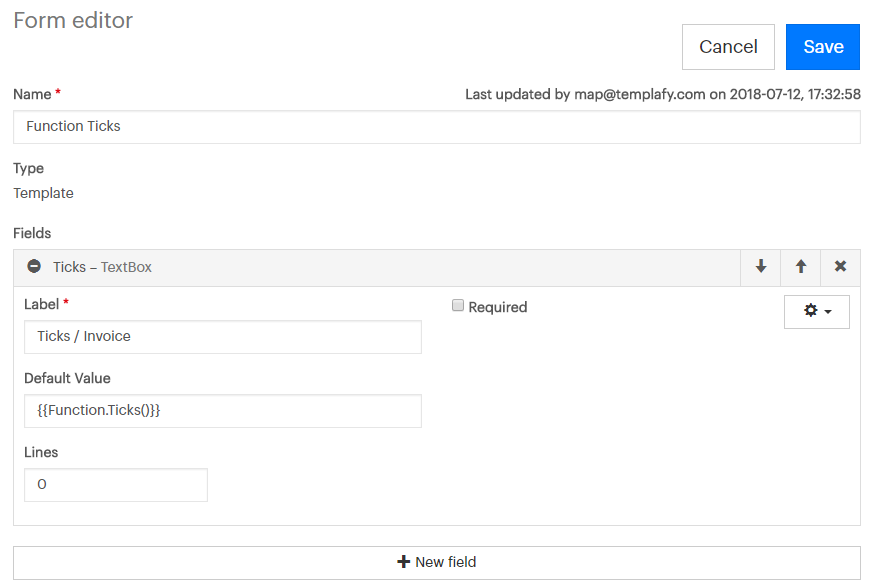
Task: Click into the Default Value input
Action: coord(222,411)
